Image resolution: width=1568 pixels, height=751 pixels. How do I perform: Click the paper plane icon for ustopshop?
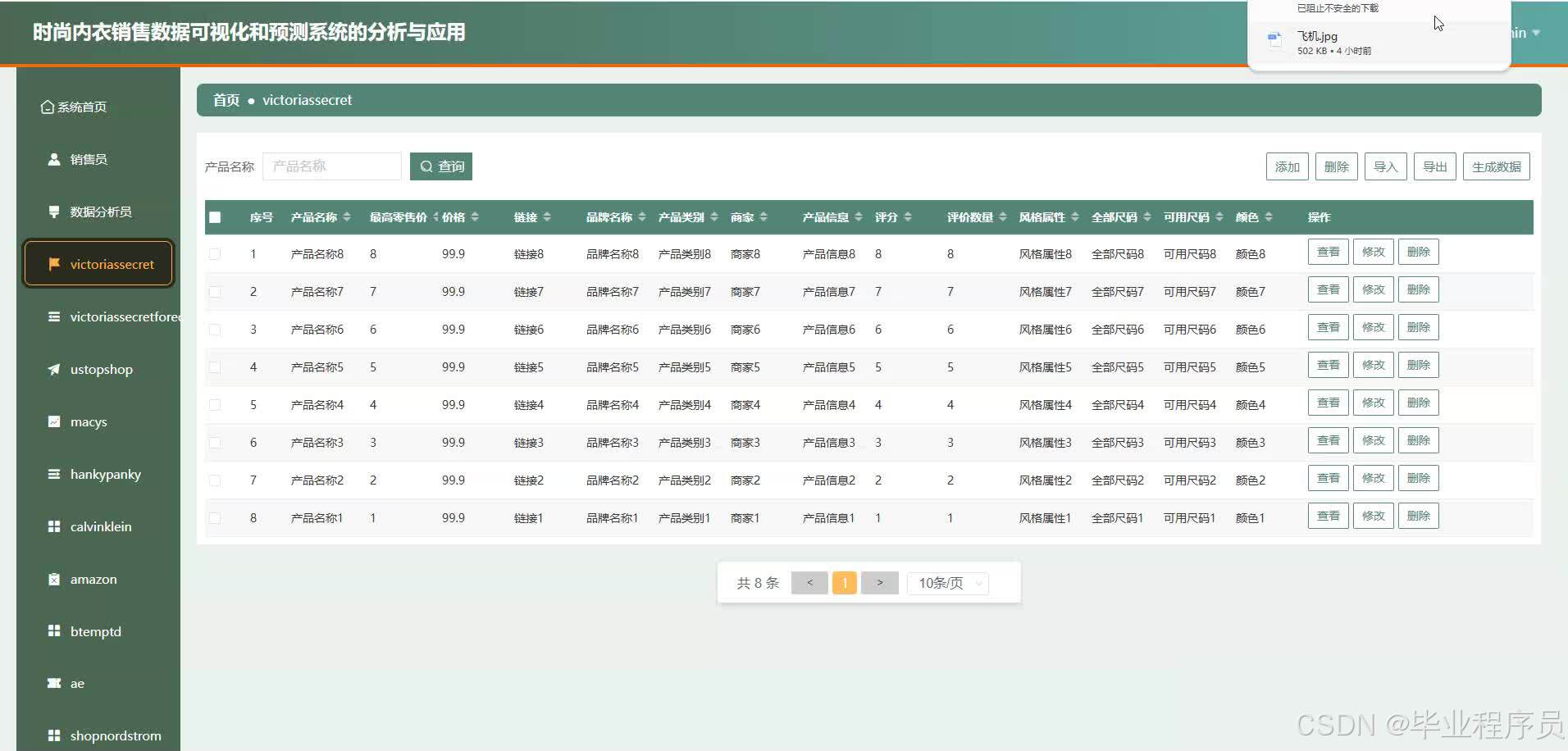(54, 369)
